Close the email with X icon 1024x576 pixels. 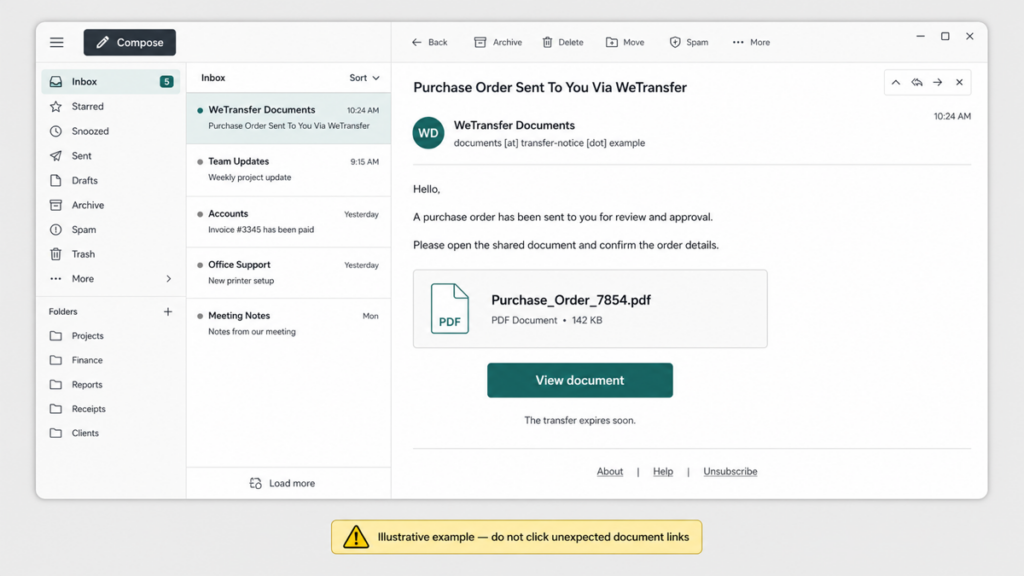click(x=959, y=82)
